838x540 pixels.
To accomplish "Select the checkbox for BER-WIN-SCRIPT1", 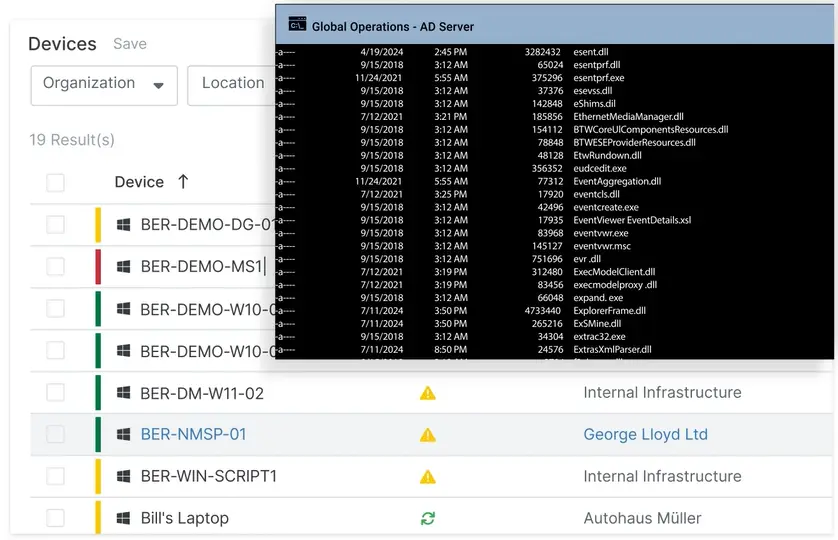I will tap(56, 476).
